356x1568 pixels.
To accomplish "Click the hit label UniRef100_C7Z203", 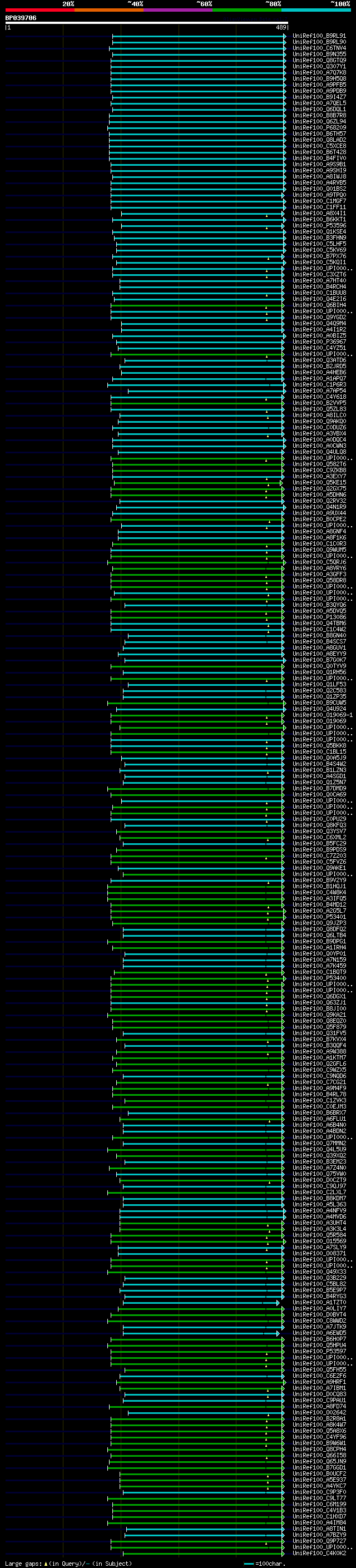I will pyautogui.click(x=319, y=856).
